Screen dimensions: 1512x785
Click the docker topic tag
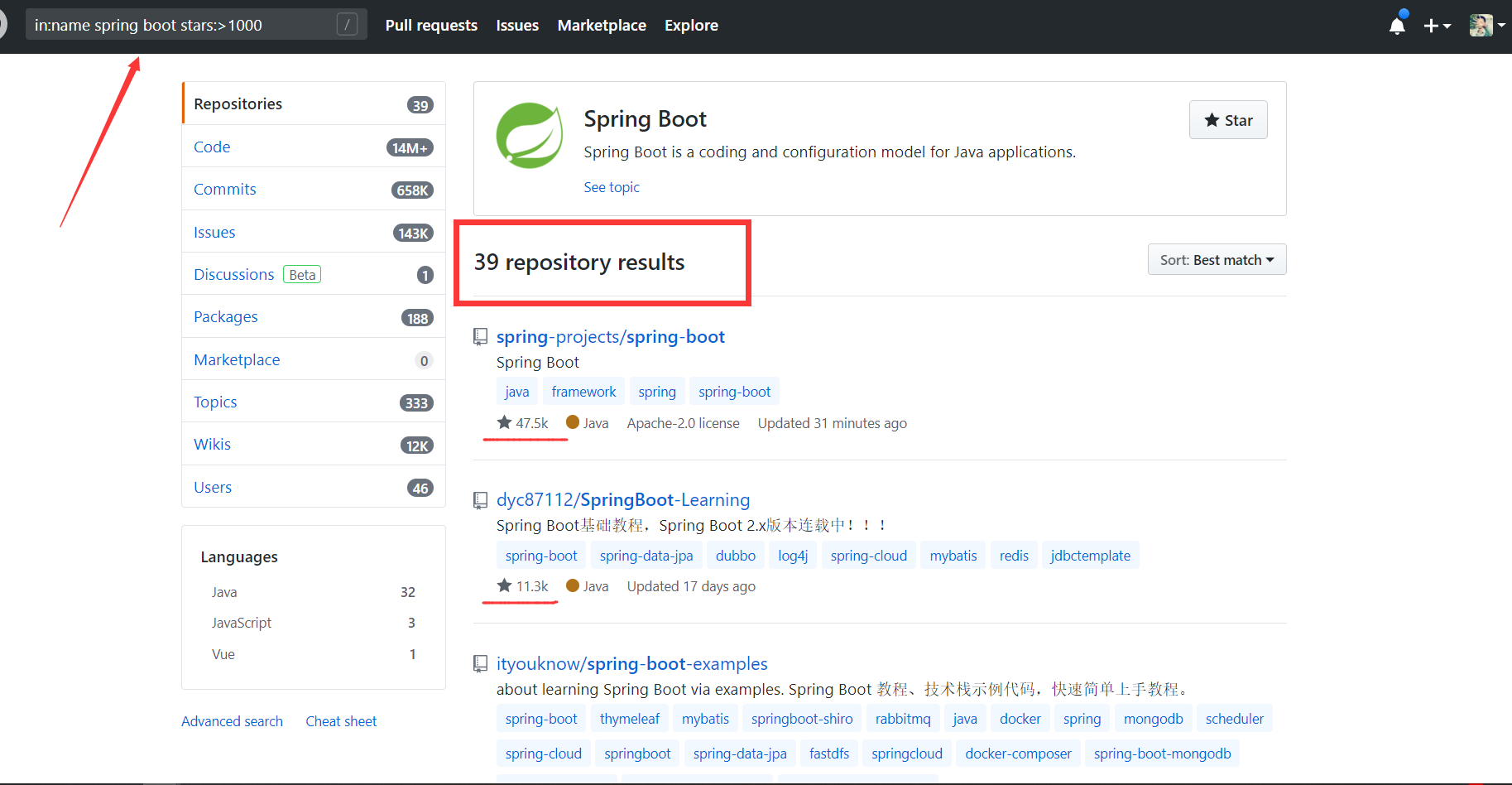pos(1020,719)
